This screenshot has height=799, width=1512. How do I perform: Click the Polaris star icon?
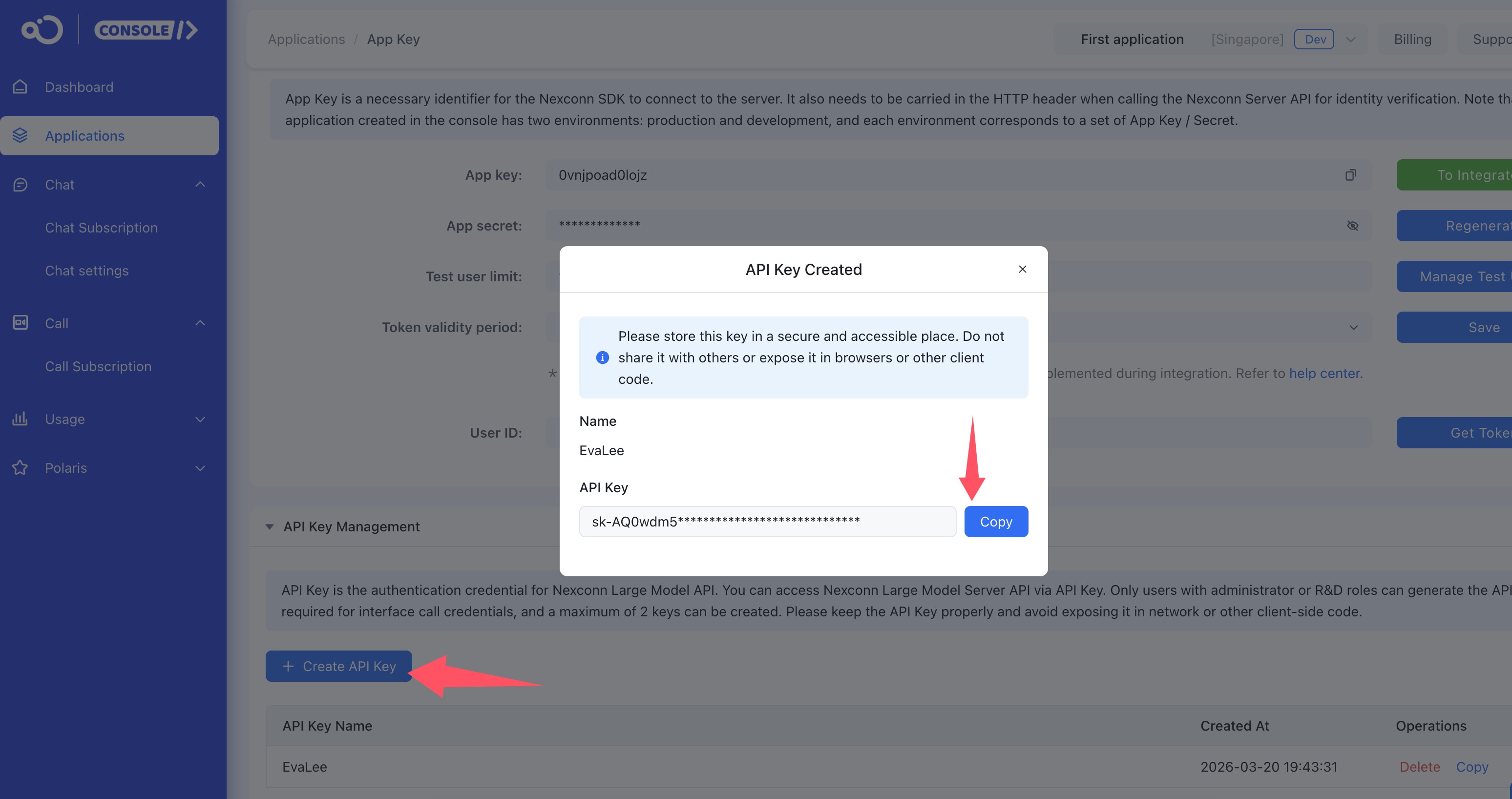point(20,468)
